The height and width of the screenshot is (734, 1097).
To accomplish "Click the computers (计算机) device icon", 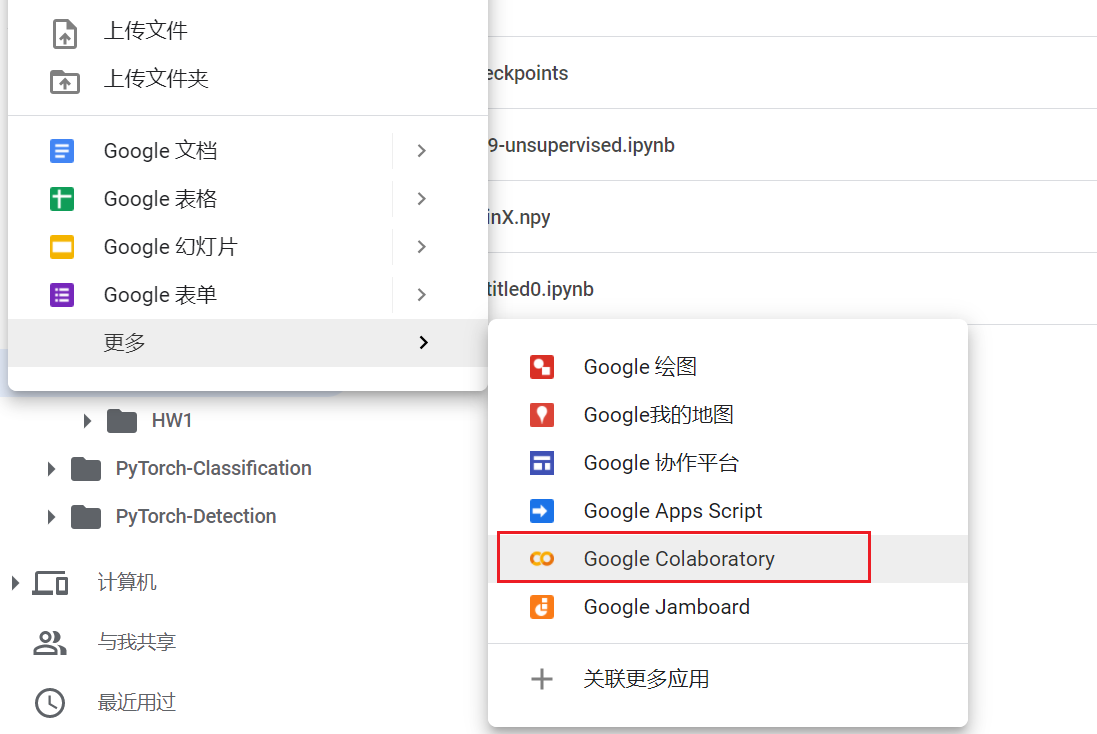I will click(50, 582).
